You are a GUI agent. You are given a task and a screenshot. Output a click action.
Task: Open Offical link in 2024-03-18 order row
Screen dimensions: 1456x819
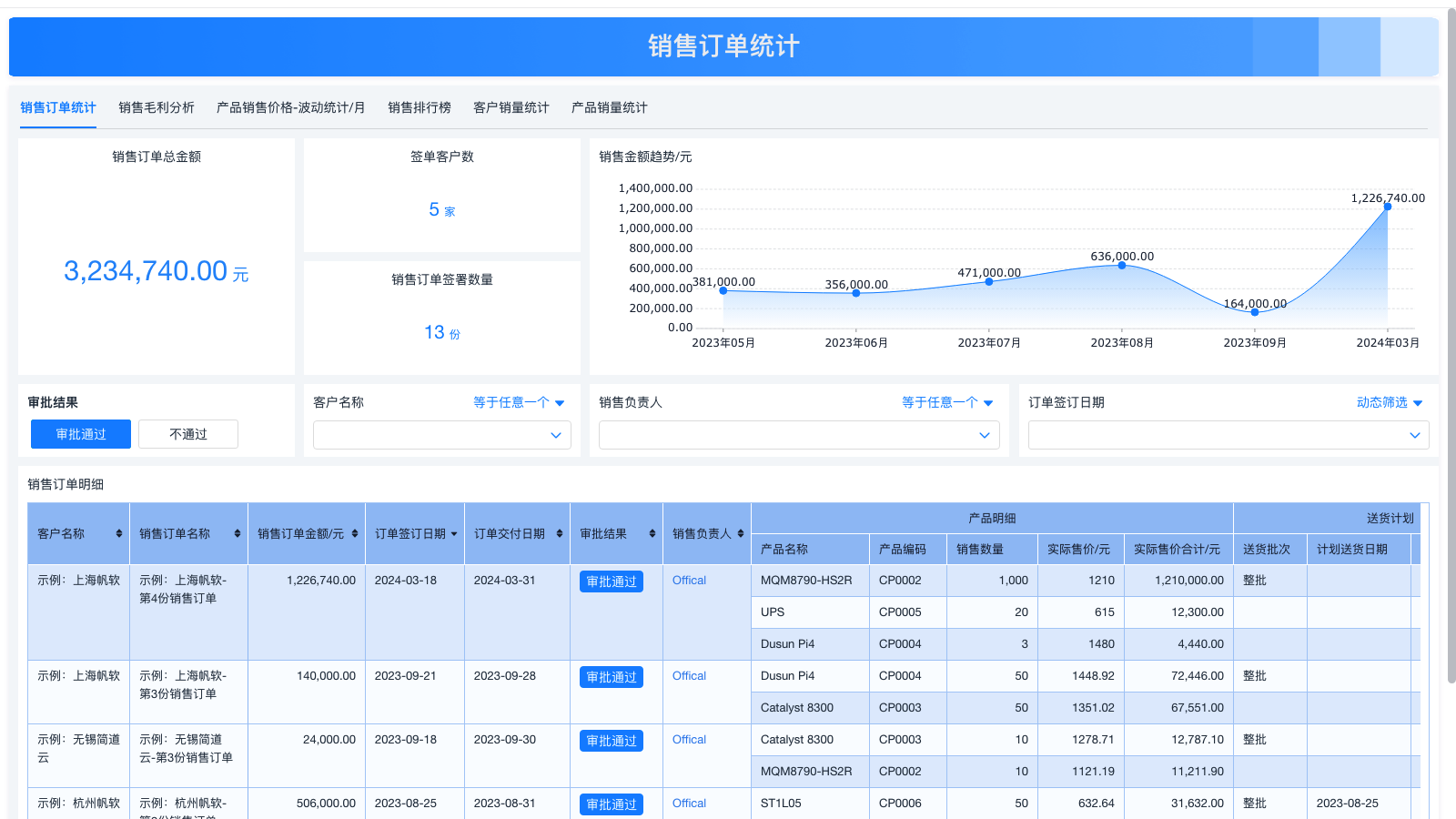(x=689, y=581)
